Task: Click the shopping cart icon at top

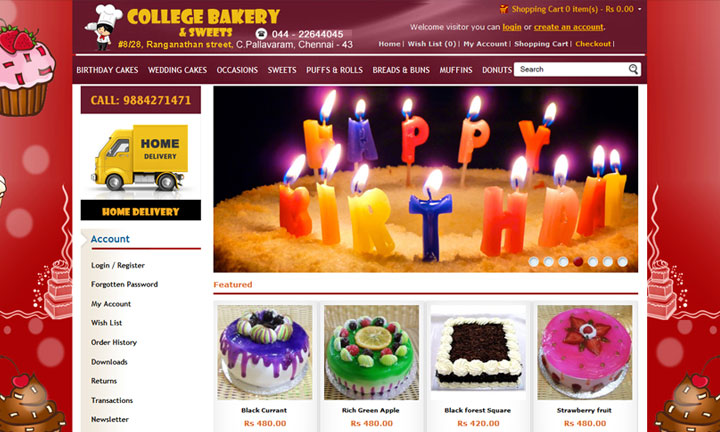Action: (504, 9)
